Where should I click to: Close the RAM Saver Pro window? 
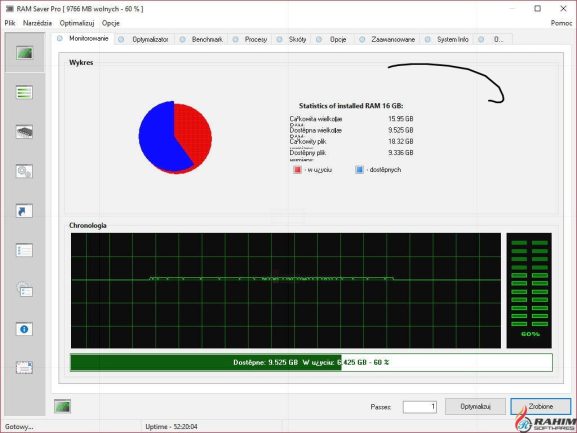click(x=563, y=8)
